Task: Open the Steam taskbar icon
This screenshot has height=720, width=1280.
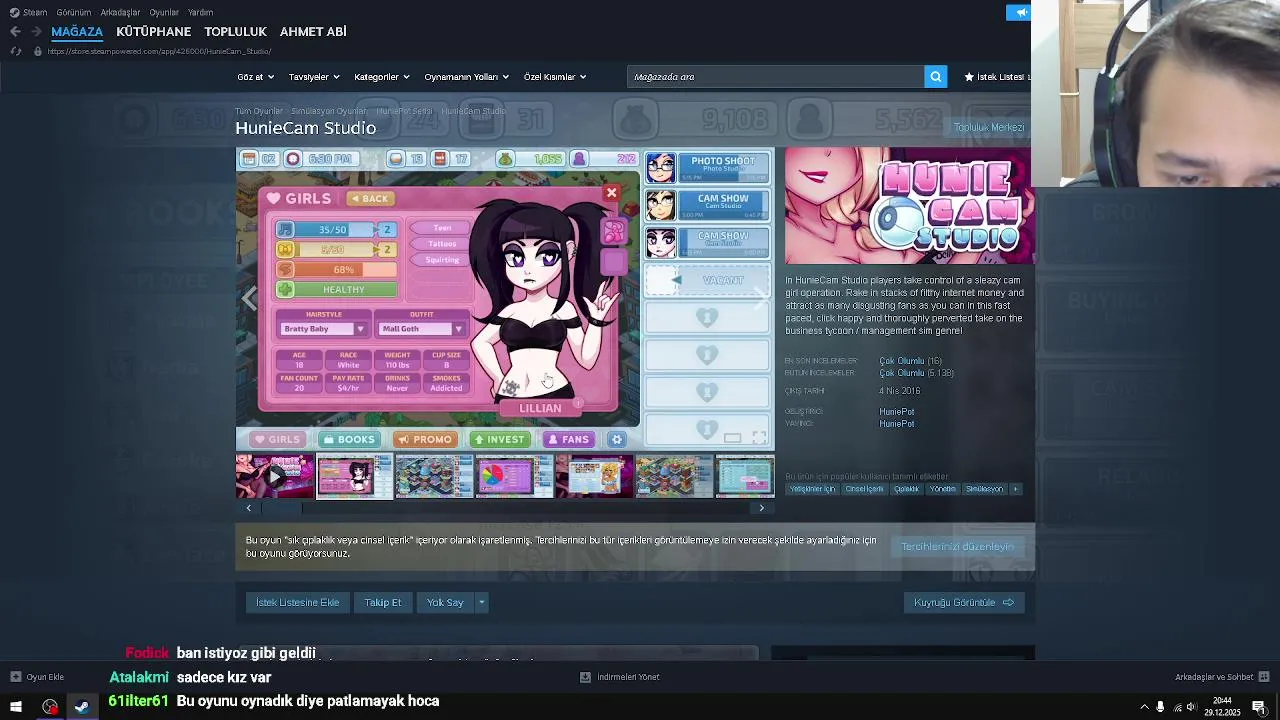Action: [82, 707]
